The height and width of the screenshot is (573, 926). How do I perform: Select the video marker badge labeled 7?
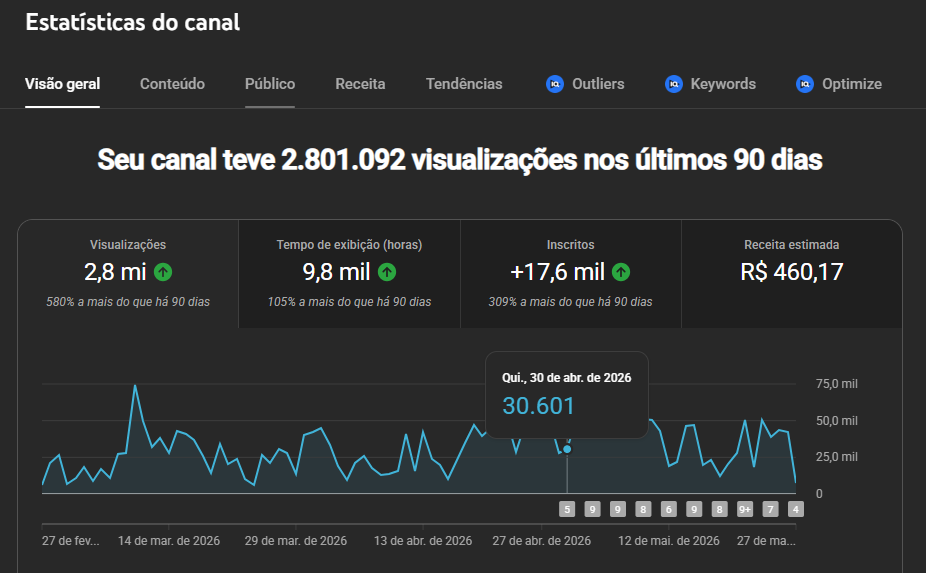tap(770, 509)
